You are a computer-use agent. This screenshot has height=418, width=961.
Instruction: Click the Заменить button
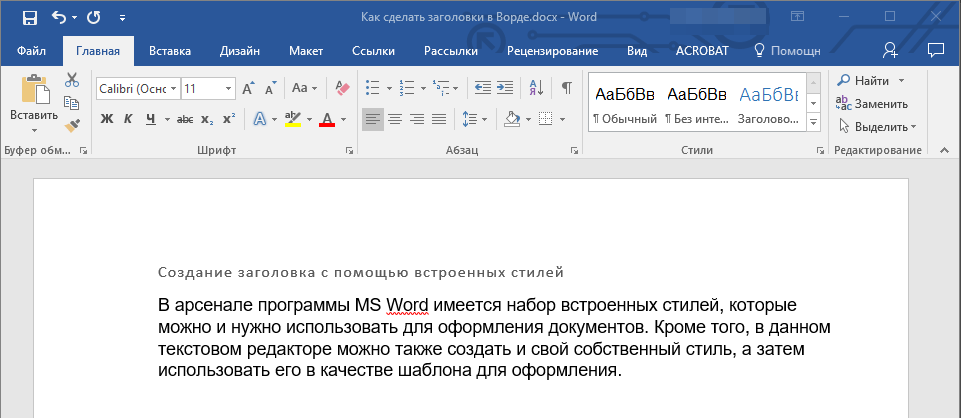click(x=873, y=103)
